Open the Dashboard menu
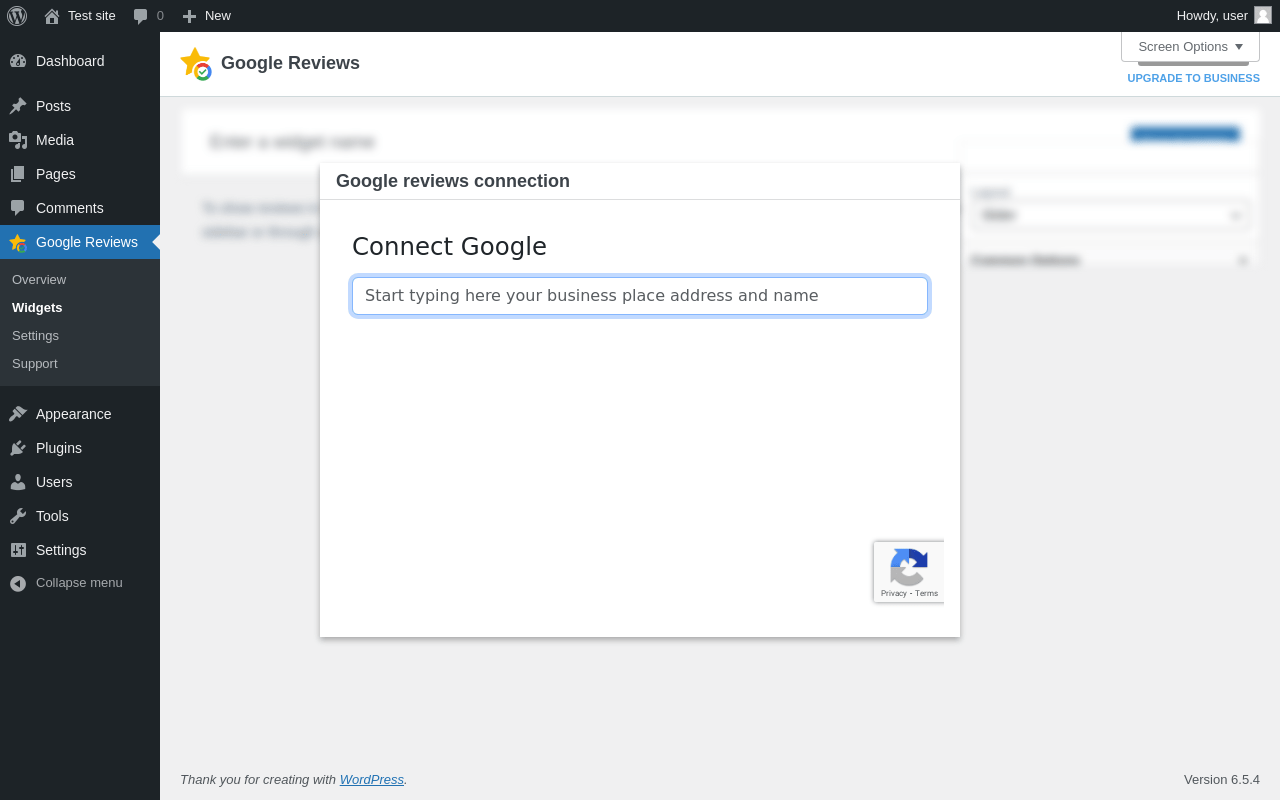 click(x=80, y=61)
